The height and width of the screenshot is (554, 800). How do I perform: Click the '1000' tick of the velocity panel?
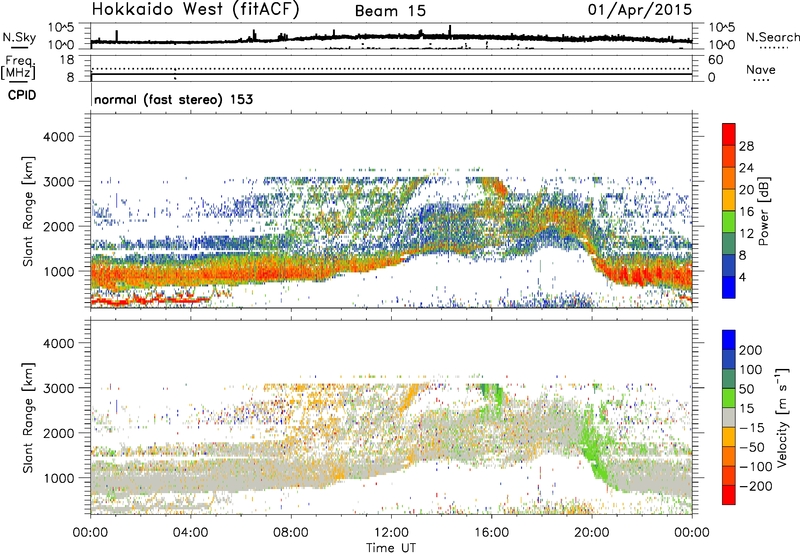58,478
